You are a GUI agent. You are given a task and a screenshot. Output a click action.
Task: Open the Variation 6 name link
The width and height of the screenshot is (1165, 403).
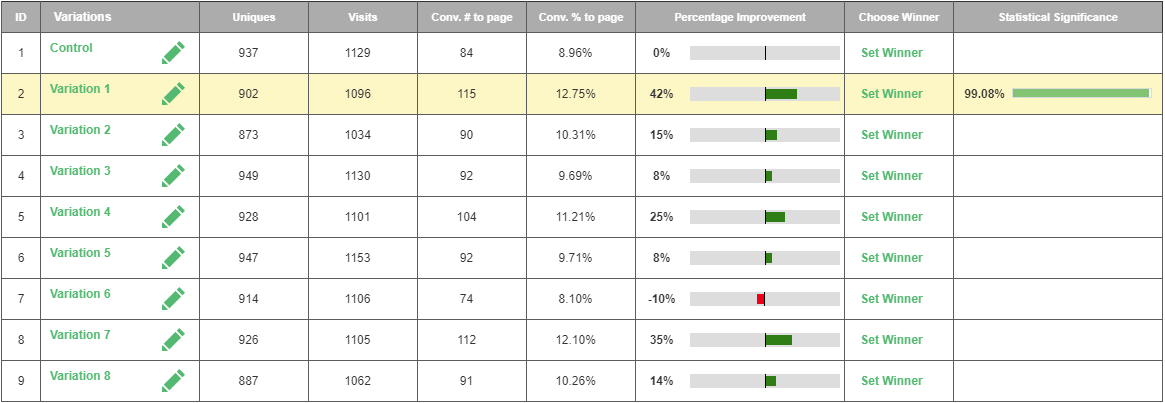(x=80, y=294)
